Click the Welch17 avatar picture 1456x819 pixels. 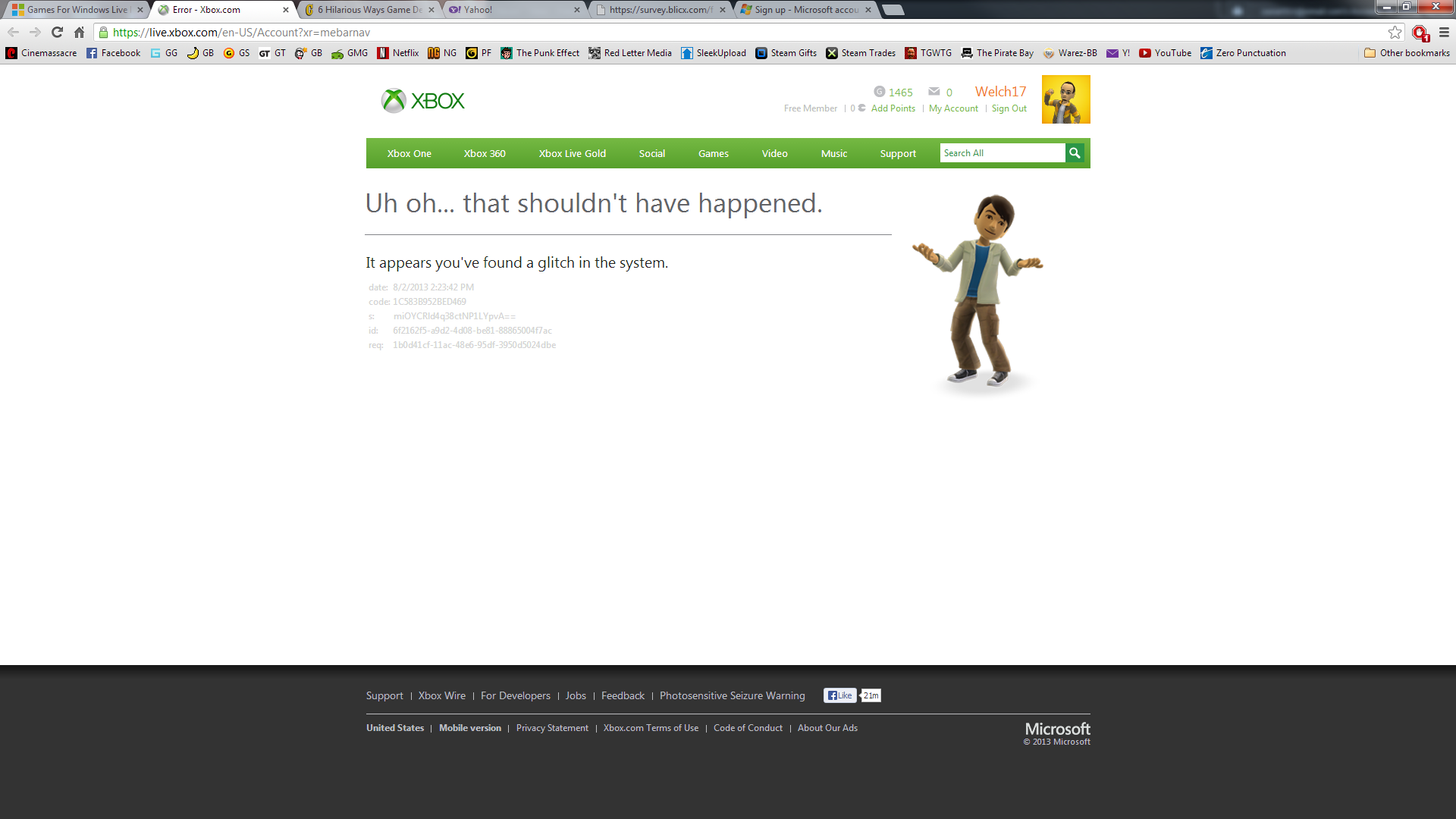1065,99
